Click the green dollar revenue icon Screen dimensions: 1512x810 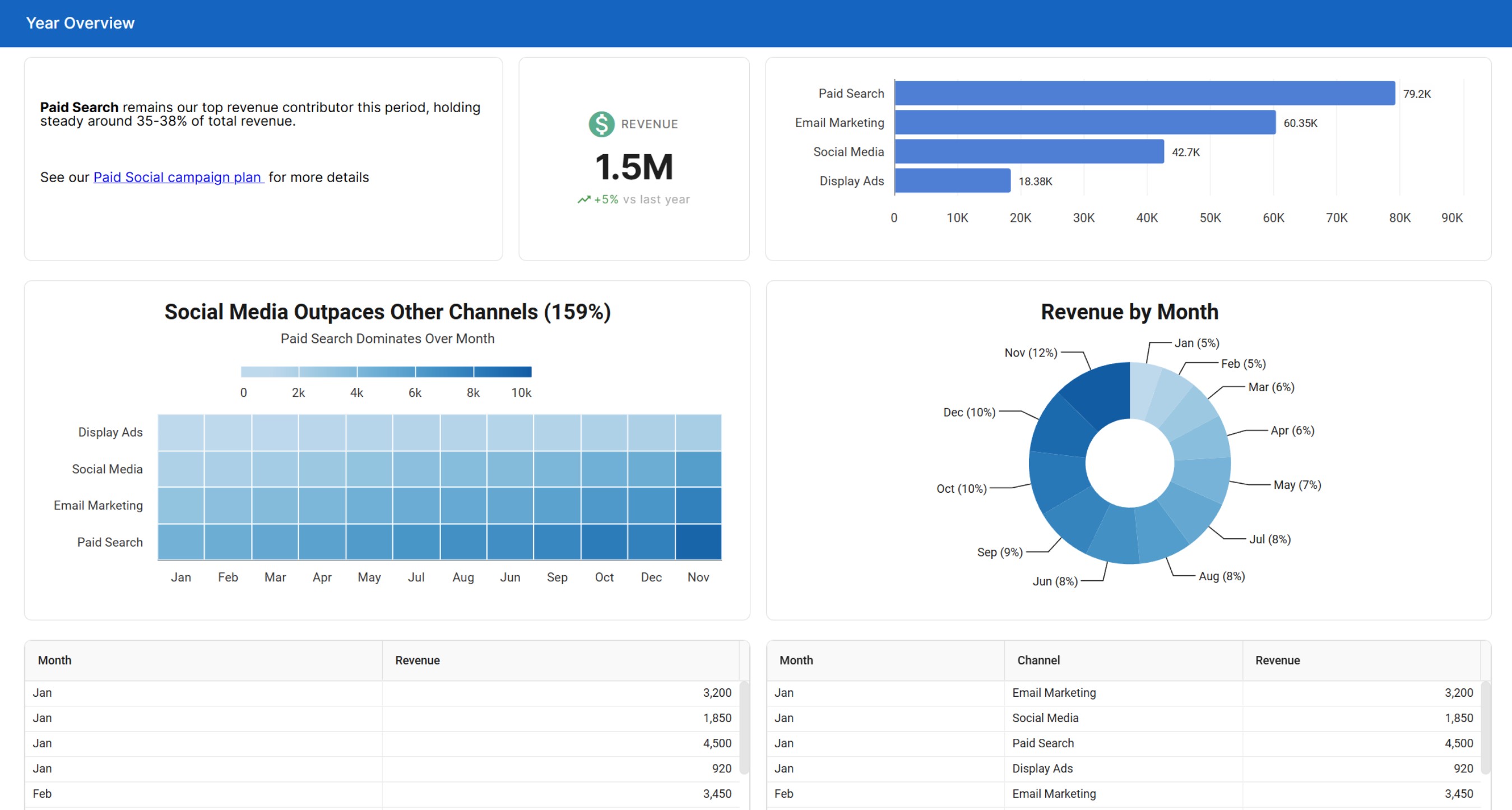(601, 124)
